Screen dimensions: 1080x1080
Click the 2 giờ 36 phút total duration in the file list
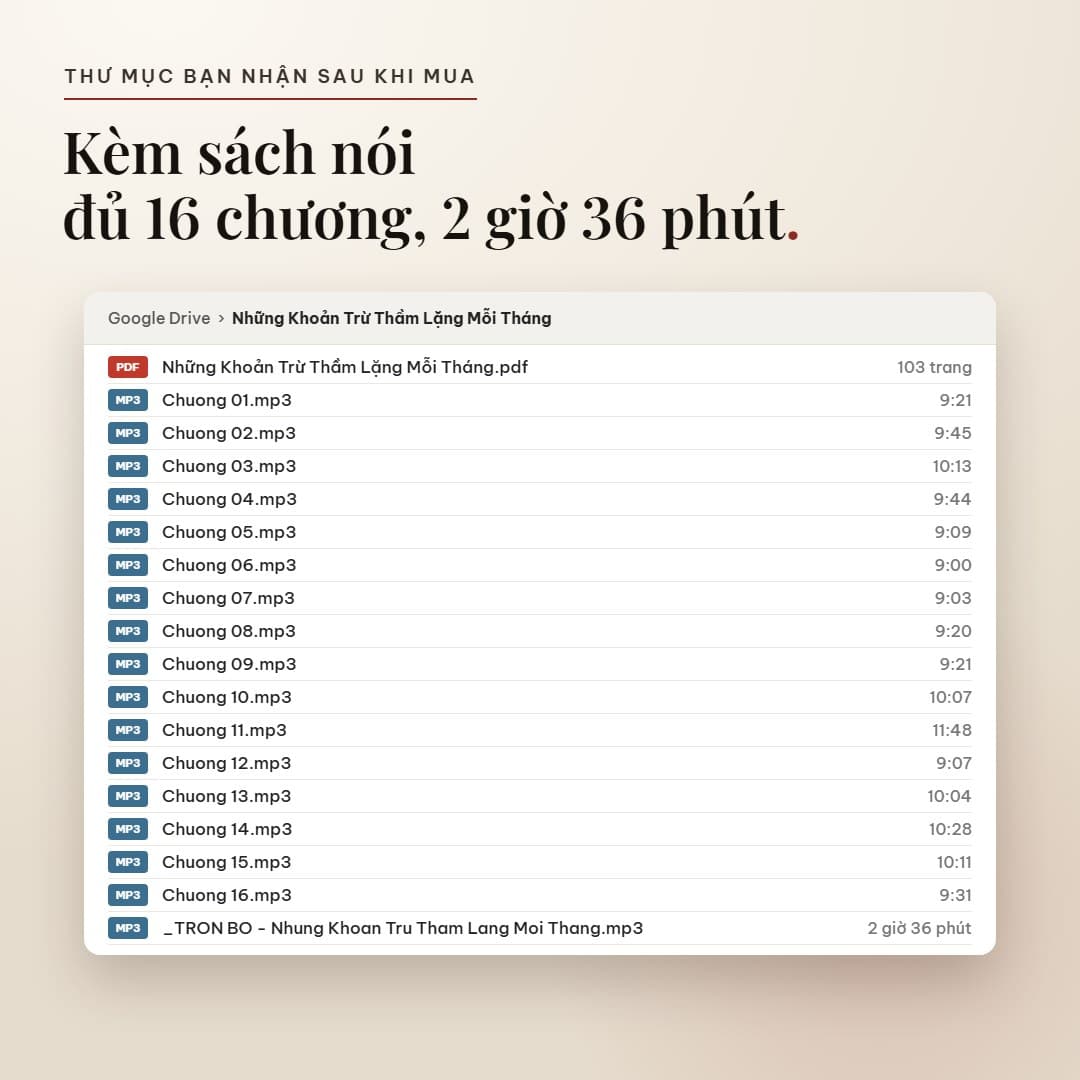(x=920, y=929)
